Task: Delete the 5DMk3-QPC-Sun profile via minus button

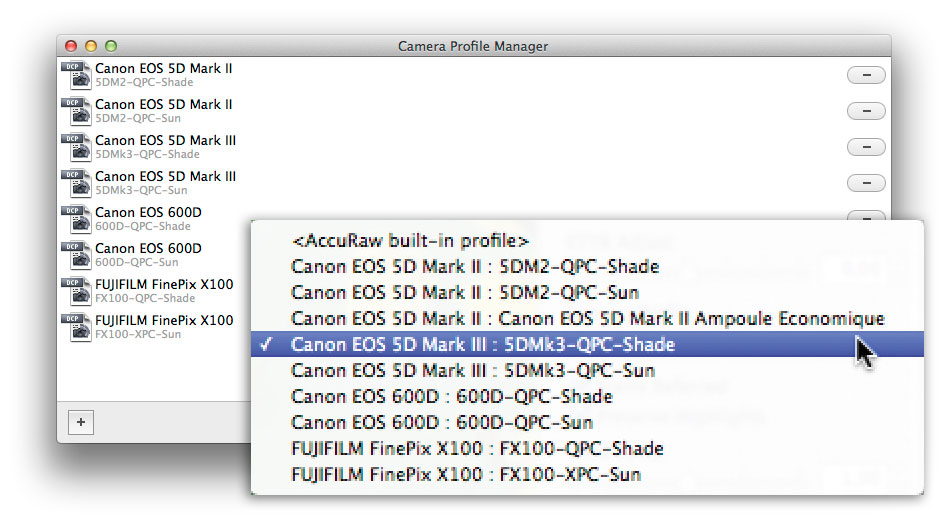Action: (x=866, y=183)
